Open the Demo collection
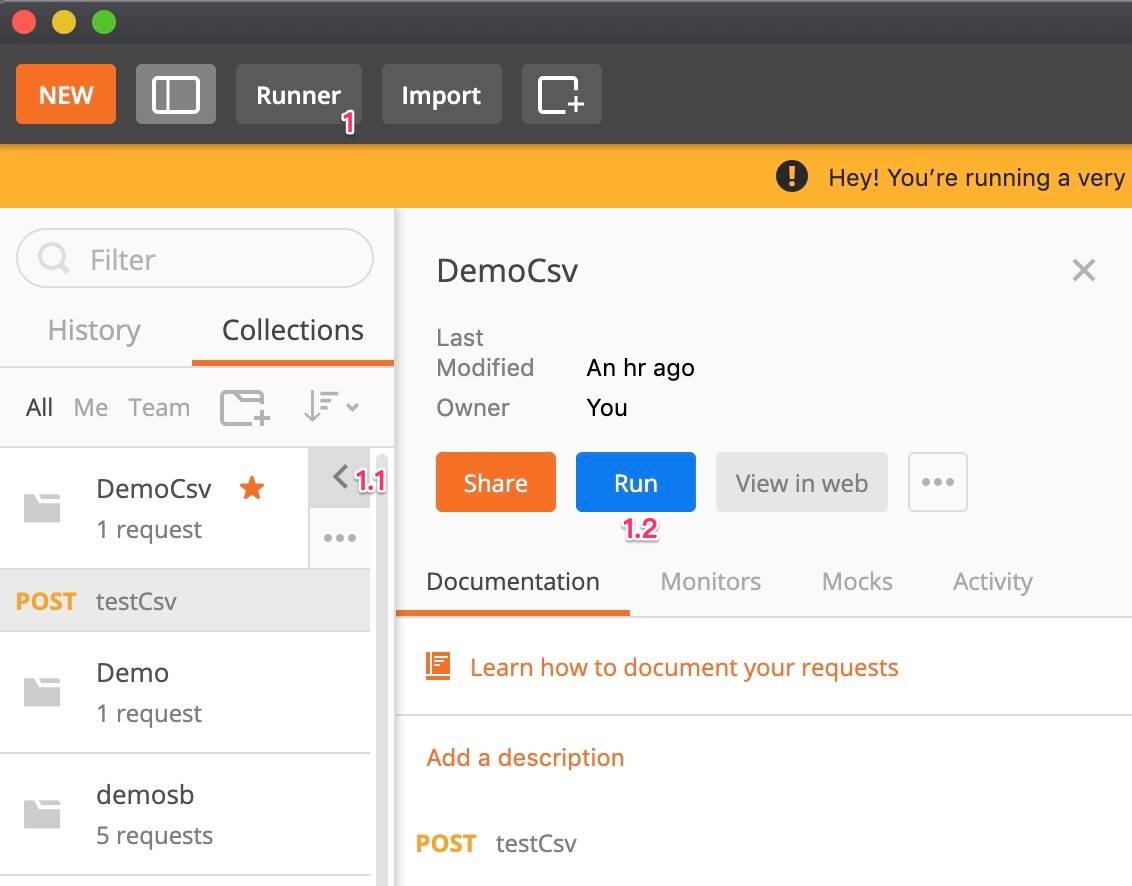The width and height of the screenshot is (1132, 886). [185, 692]
